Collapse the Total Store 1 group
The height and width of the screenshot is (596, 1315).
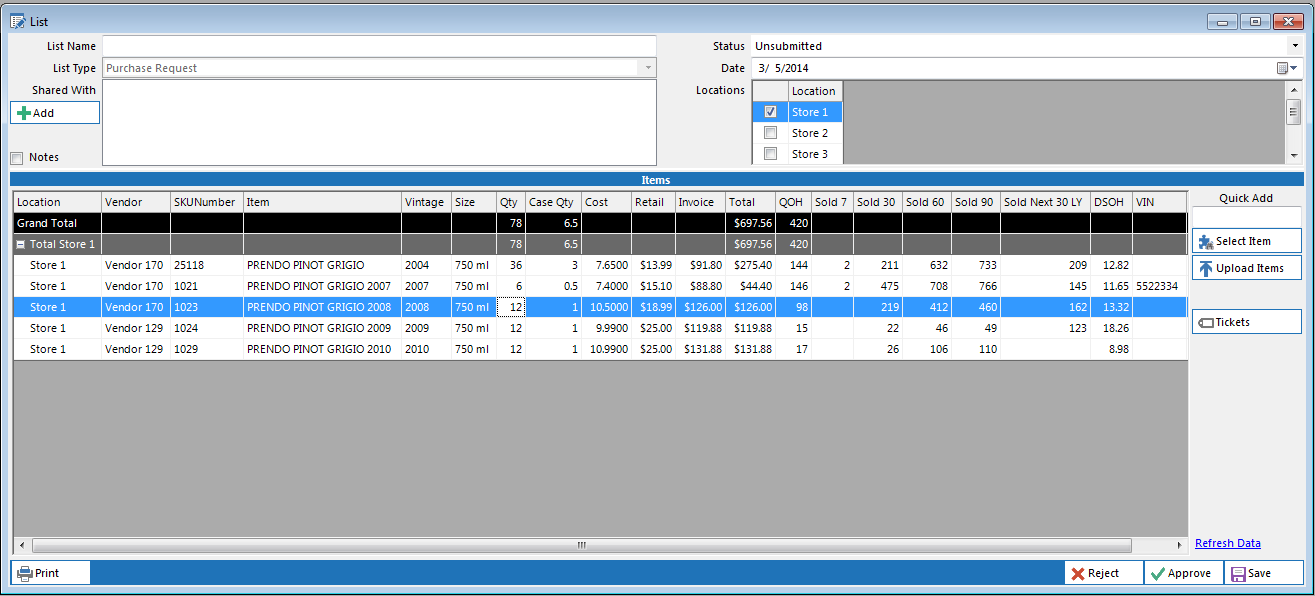(x=21, y=244)
